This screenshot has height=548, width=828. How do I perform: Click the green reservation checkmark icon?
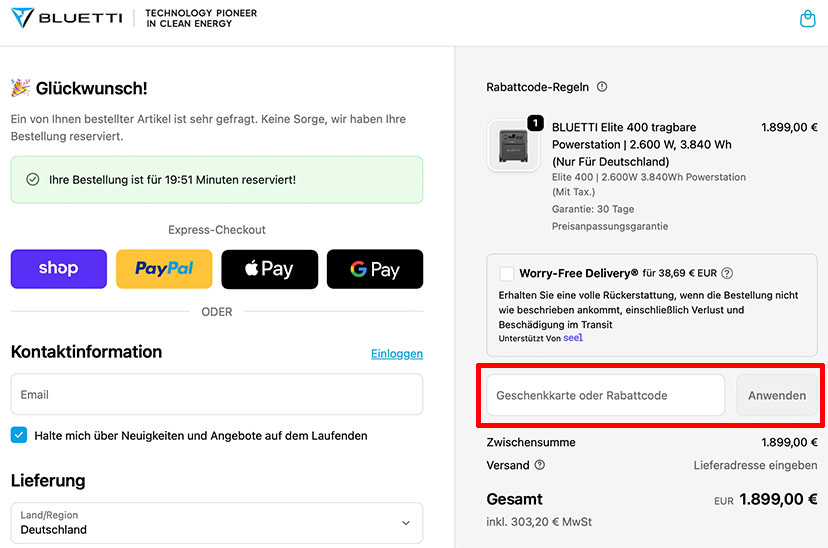click(32, 180)
